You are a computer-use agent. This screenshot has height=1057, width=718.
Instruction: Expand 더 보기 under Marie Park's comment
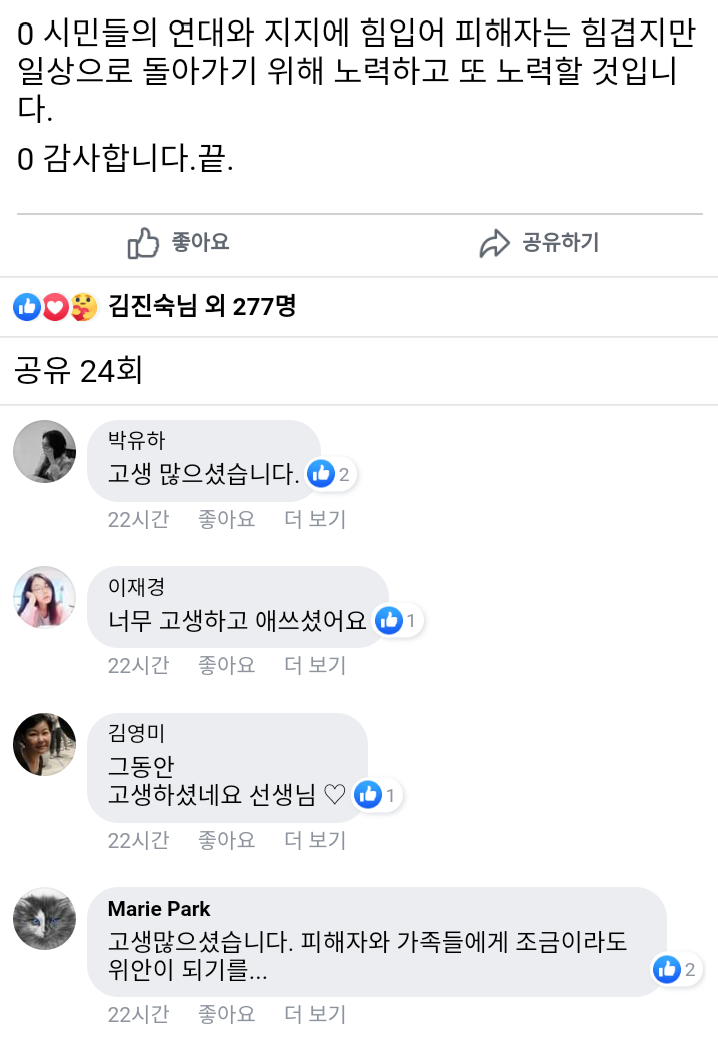(x=314, y=1013)
